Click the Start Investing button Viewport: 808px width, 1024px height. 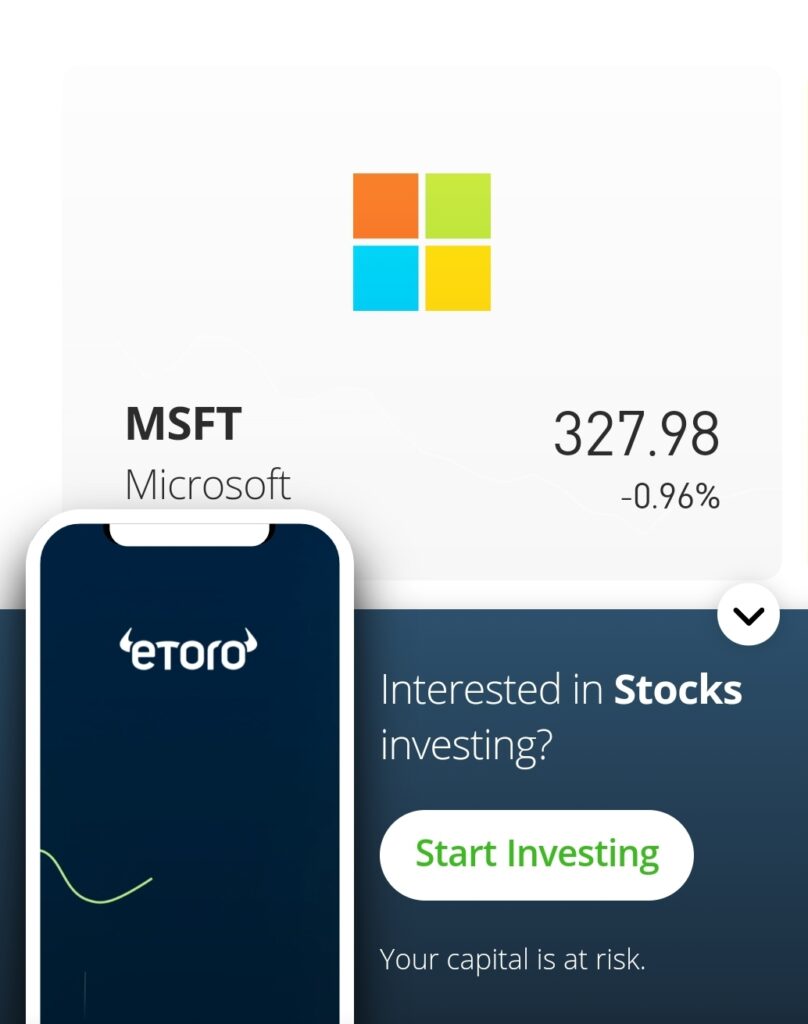[x=536, y=854]
